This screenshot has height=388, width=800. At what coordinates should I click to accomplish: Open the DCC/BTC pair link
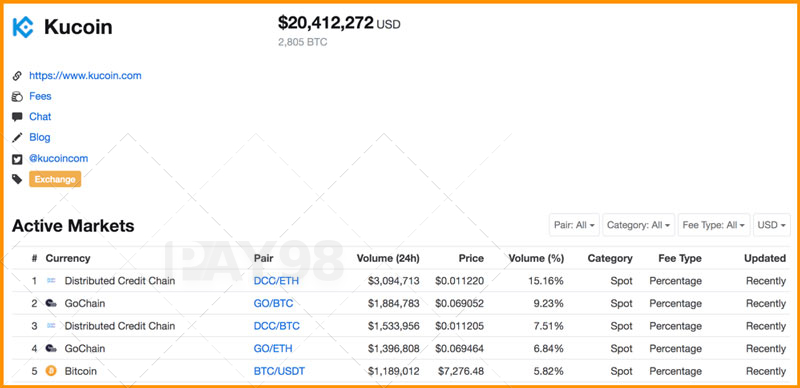click(277, 326)
